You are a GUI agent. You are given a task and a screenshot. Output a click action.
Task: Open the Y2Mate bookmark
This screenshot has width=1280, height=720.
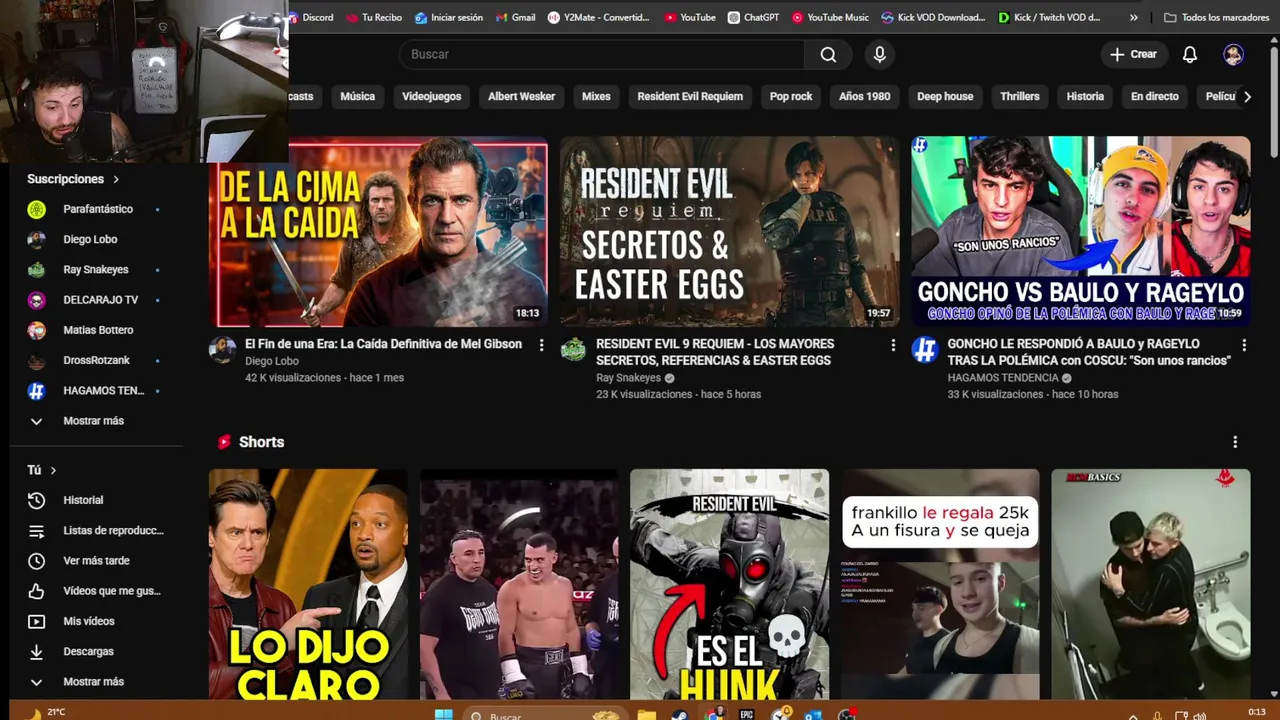[x=598, y=17]
